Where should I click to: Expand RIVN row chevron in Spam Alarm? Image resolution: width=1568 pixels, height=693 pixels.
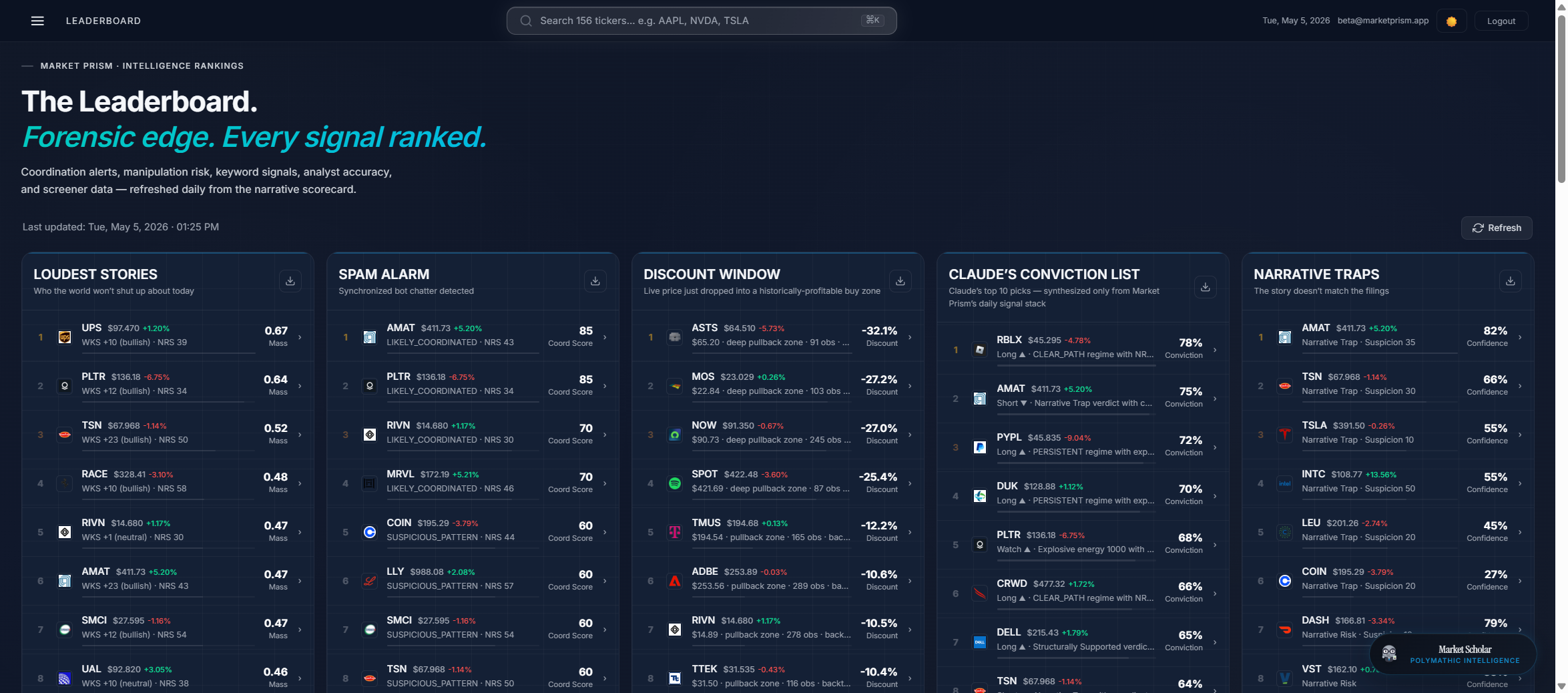605,435
